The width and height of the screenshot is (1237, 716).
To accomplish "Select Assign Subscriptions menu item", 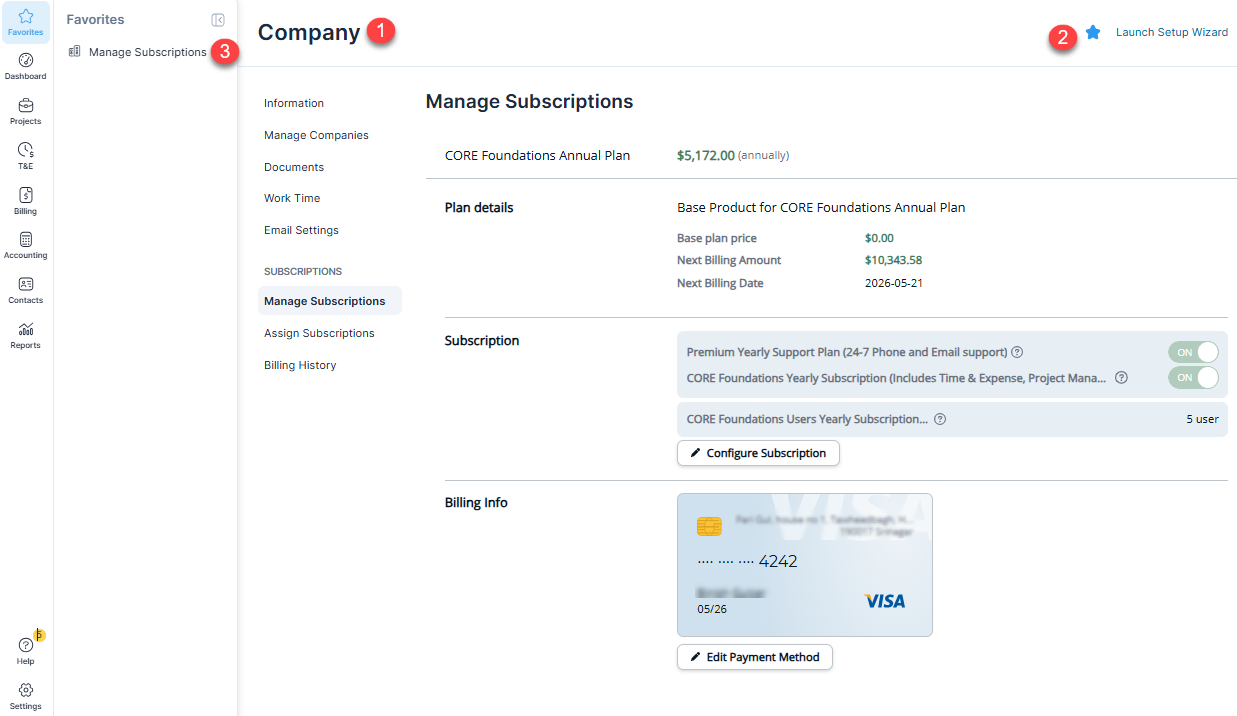I will [319, 333].
